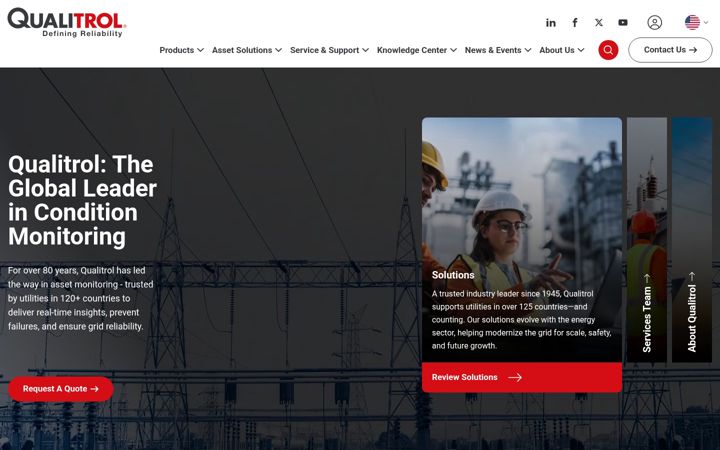Open the Service & Support menu
Screen dimensions: 720x450
329,50
